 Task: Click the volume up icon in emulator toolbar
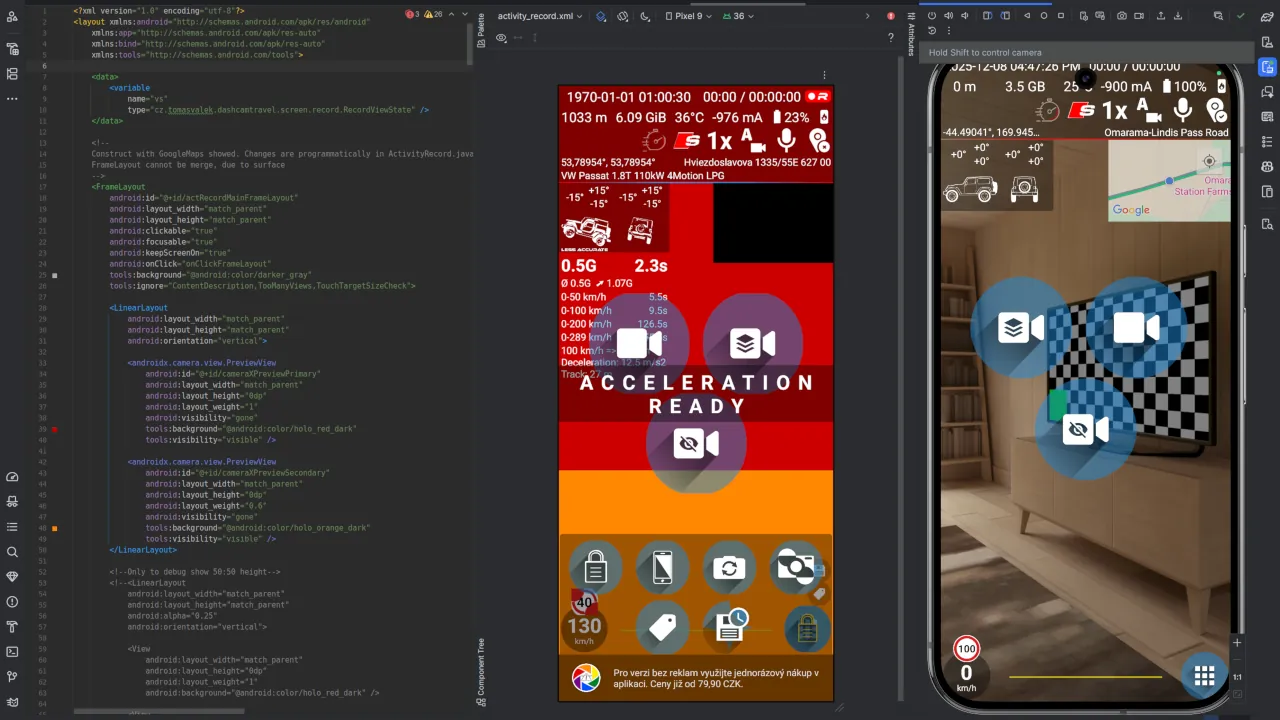click(948, 15)
